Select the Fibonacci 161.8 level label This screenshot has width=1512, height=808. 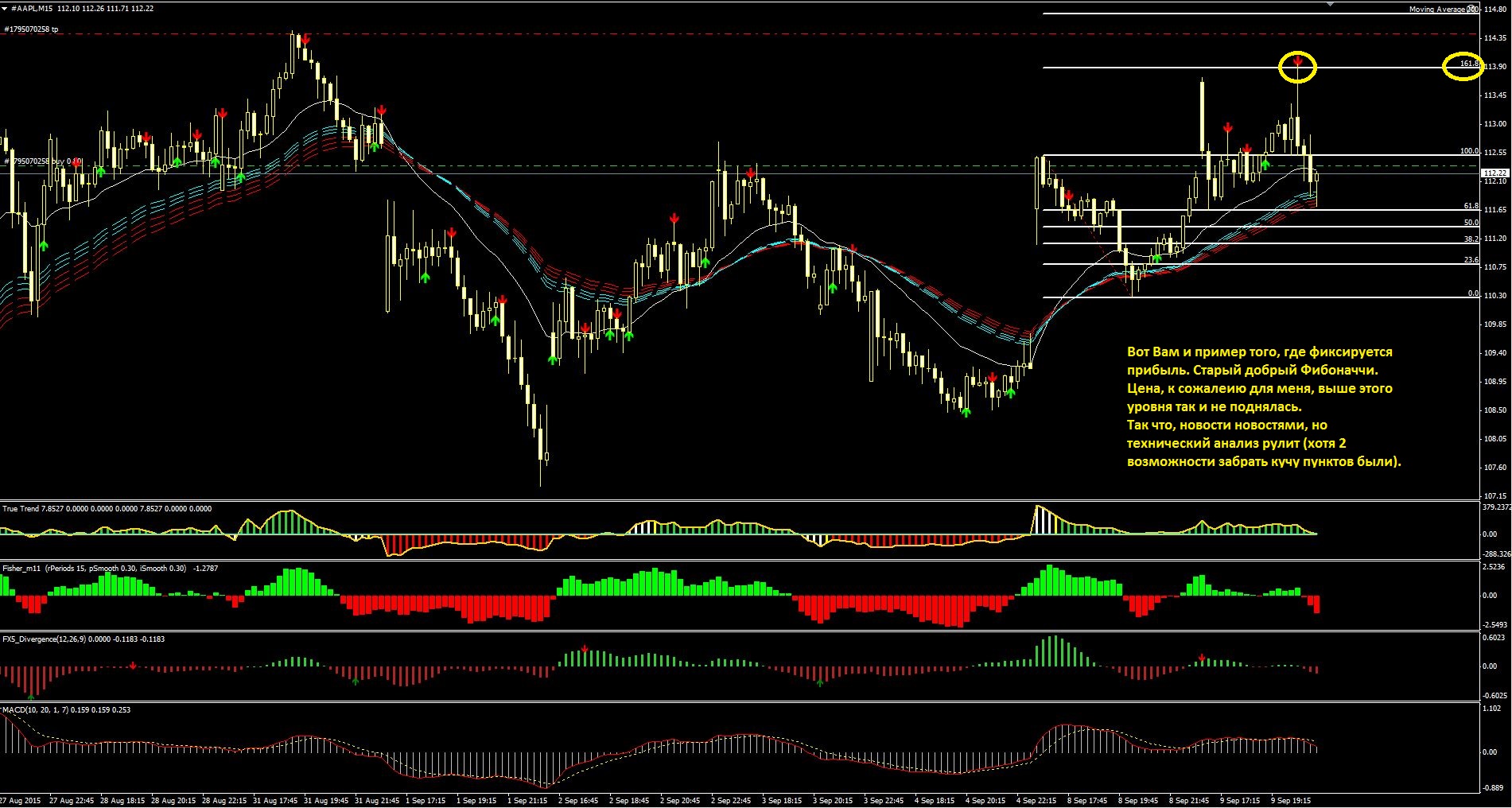pyautogui.click(x=1469, y=64)
